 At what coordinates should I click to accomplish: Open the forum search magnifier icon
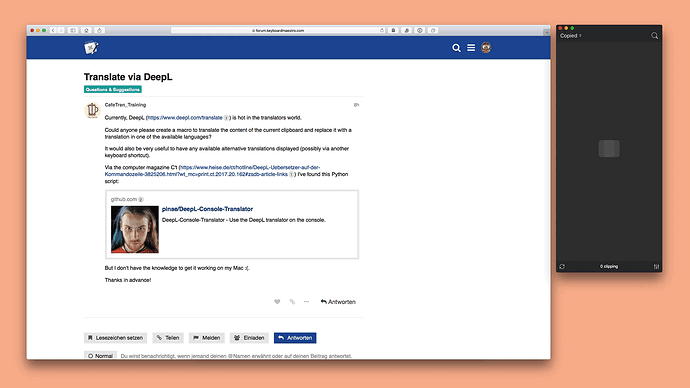click(x=456, y=48)
